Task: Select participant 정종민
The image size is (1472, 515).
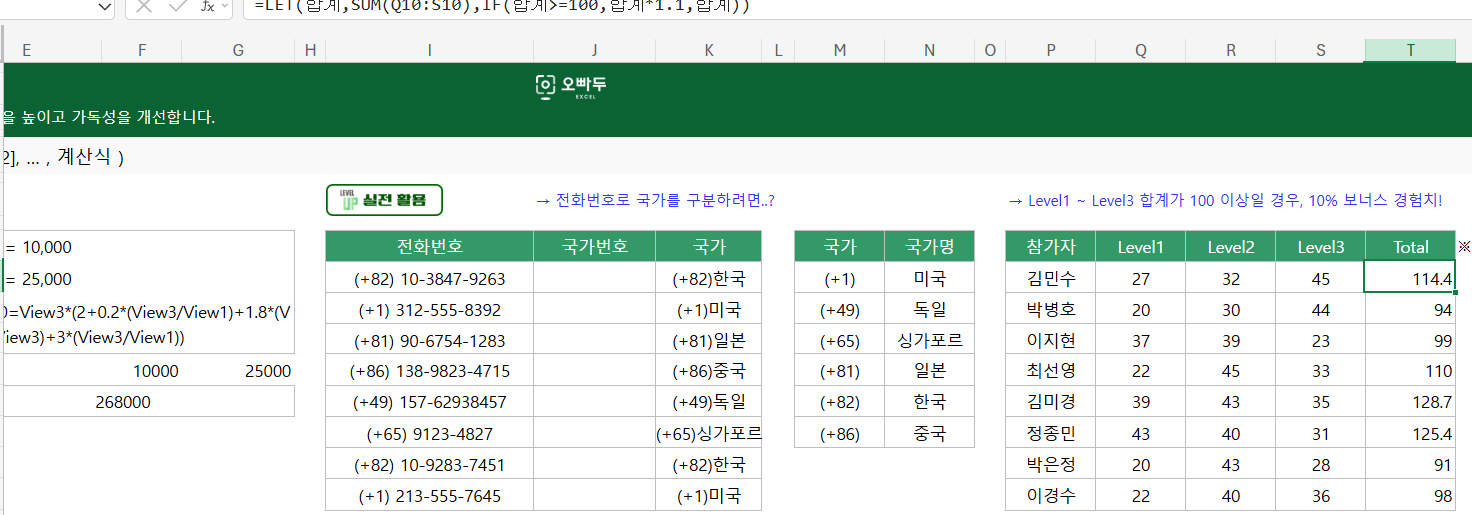Action: point(1051,434)
